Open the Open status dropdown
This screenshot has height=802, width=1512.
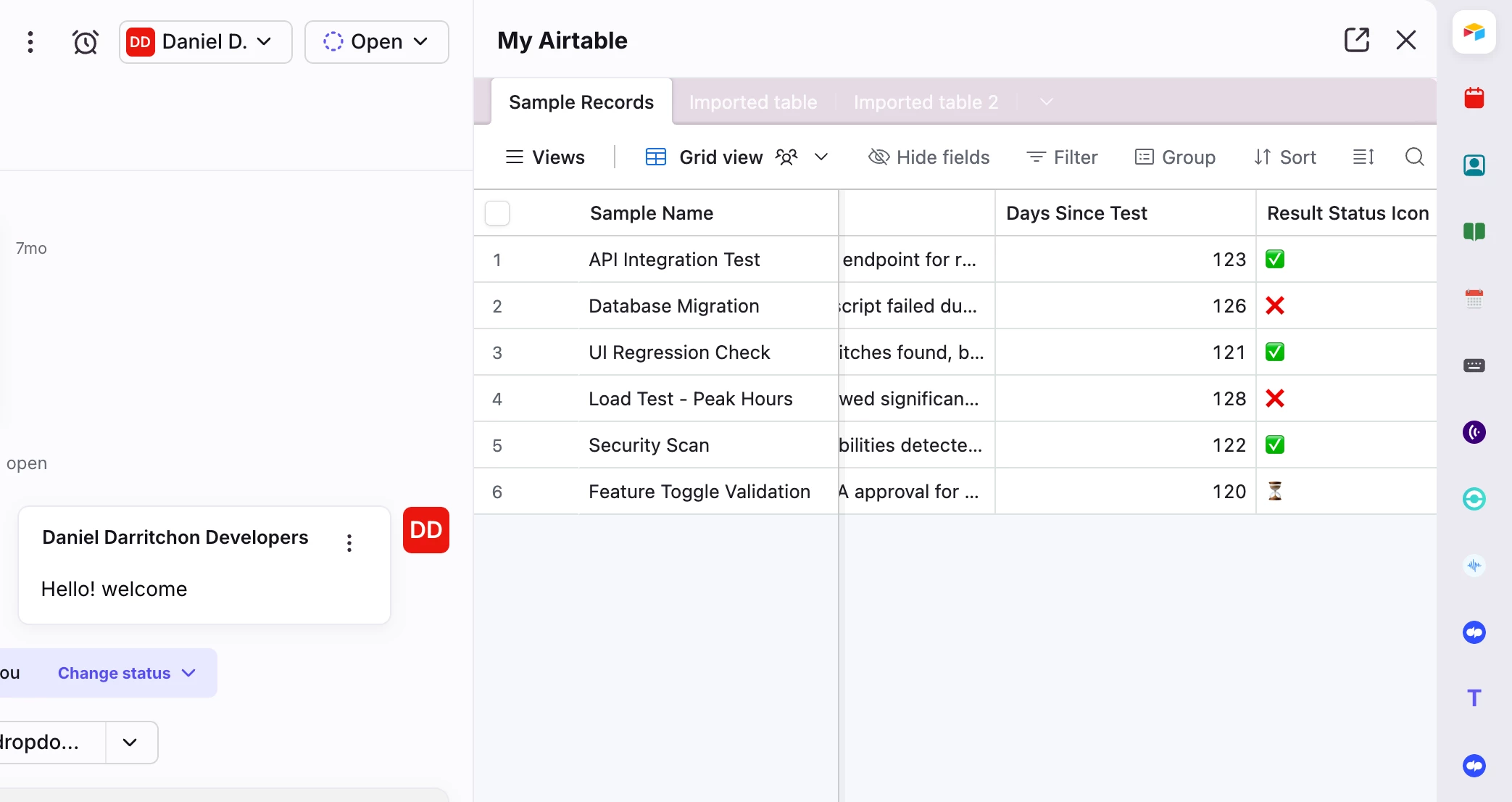click(x=376, y=42)
